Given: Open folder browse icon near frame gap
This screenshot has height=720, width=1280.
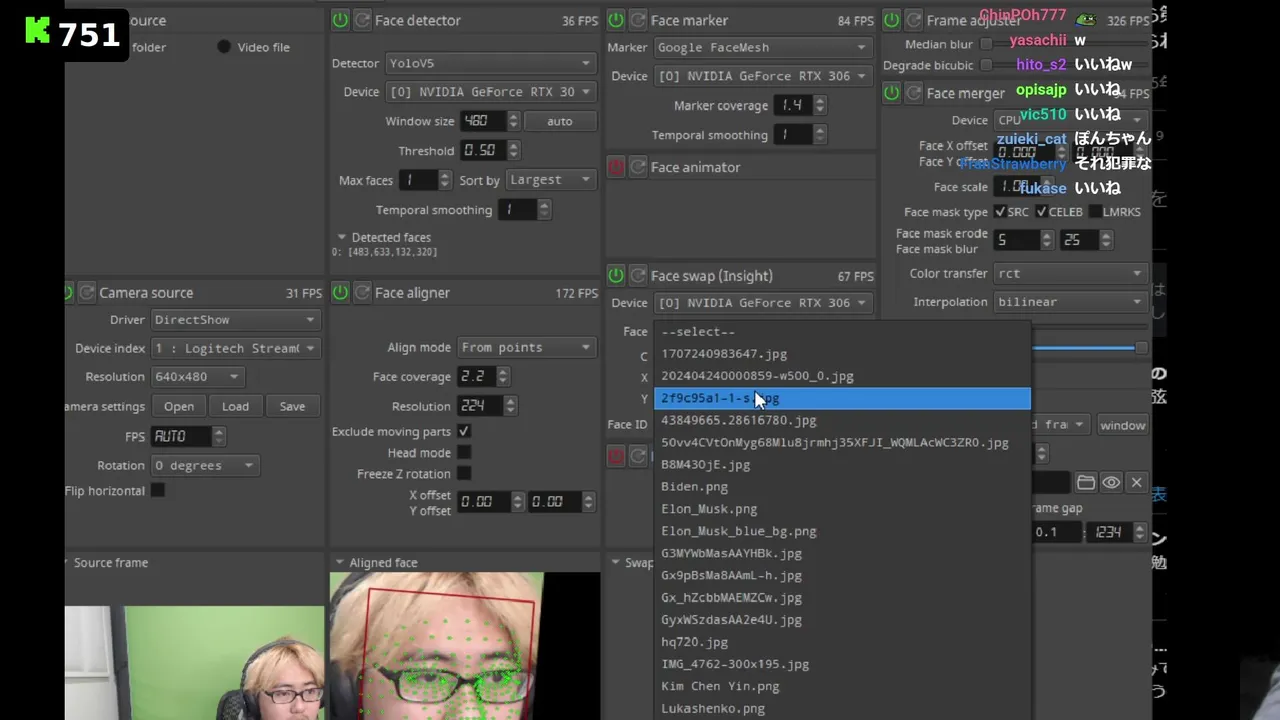Looking at the screenshot, I should [x=1086, y=483].
